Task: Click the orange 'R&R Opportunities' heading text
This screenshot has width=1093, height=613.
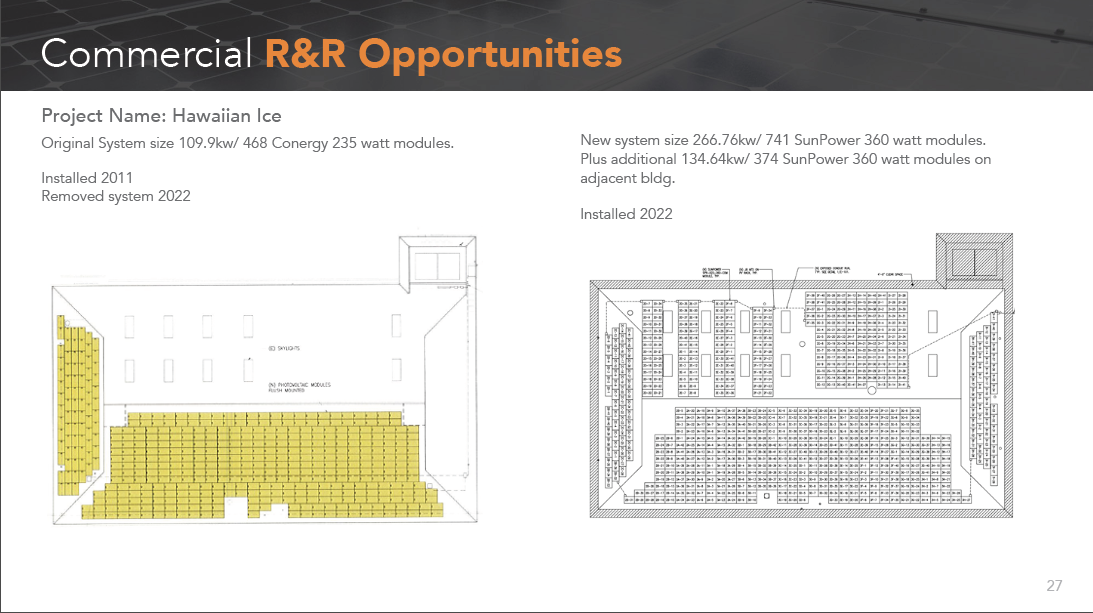Action: point(443,53)
